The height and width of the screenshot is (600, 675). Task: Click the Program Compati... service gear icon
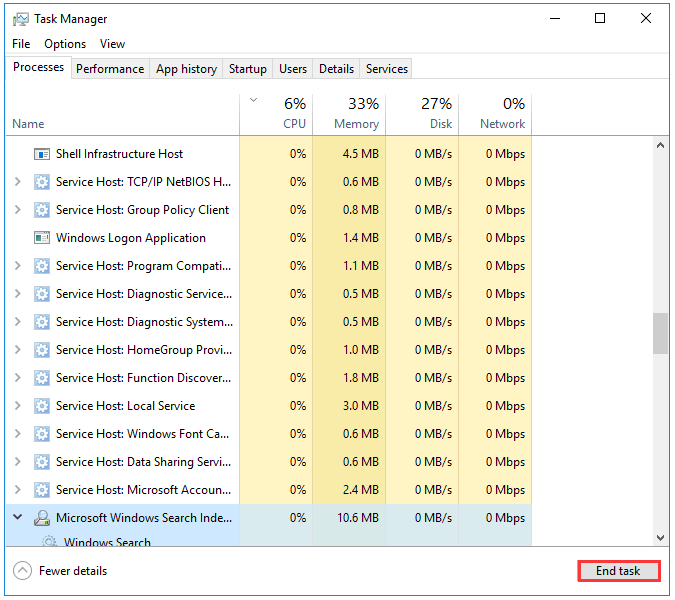[x=42, y=266]
